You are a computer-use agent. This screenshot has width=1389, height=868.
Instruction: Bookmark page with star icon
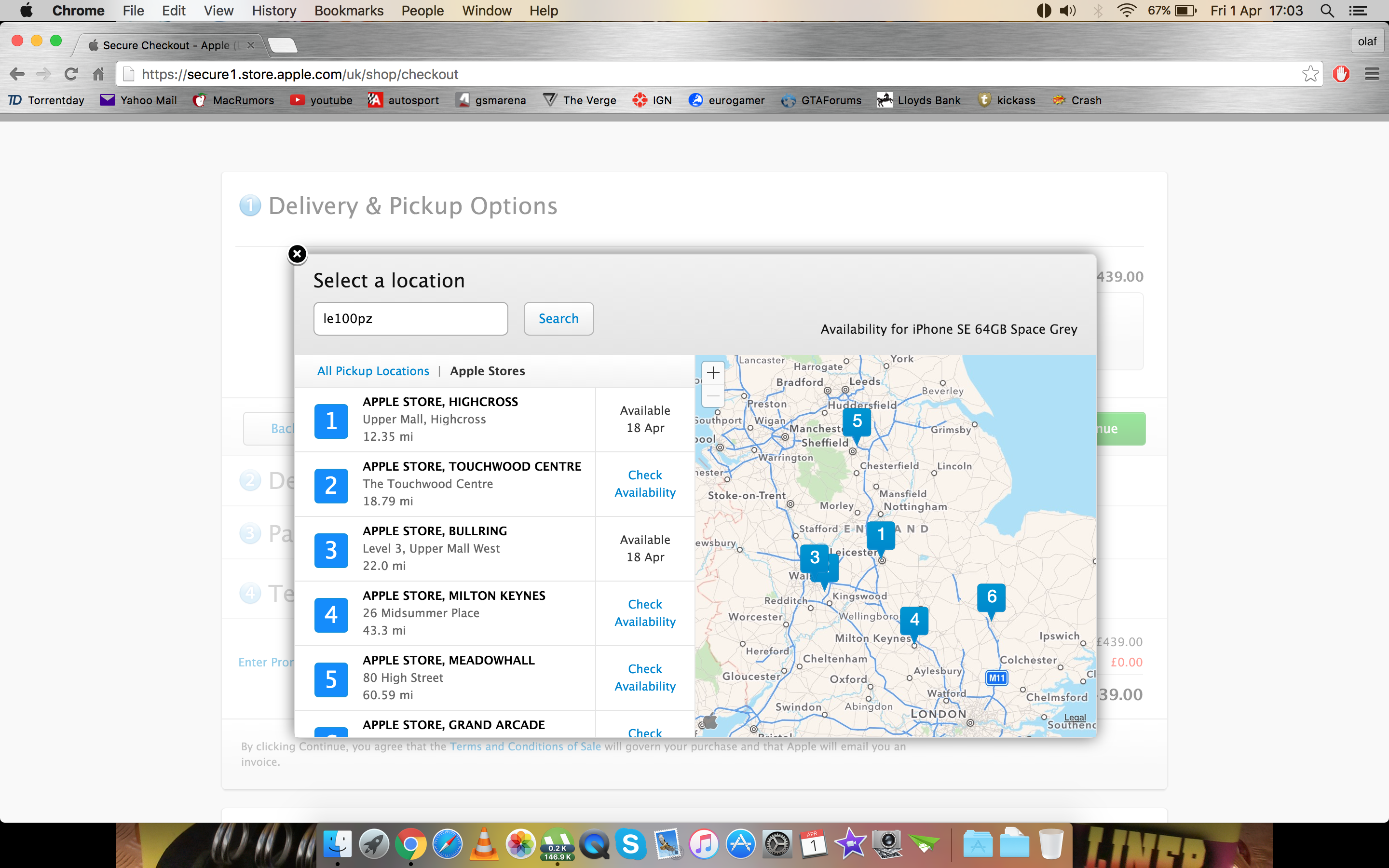(1310, 74)
